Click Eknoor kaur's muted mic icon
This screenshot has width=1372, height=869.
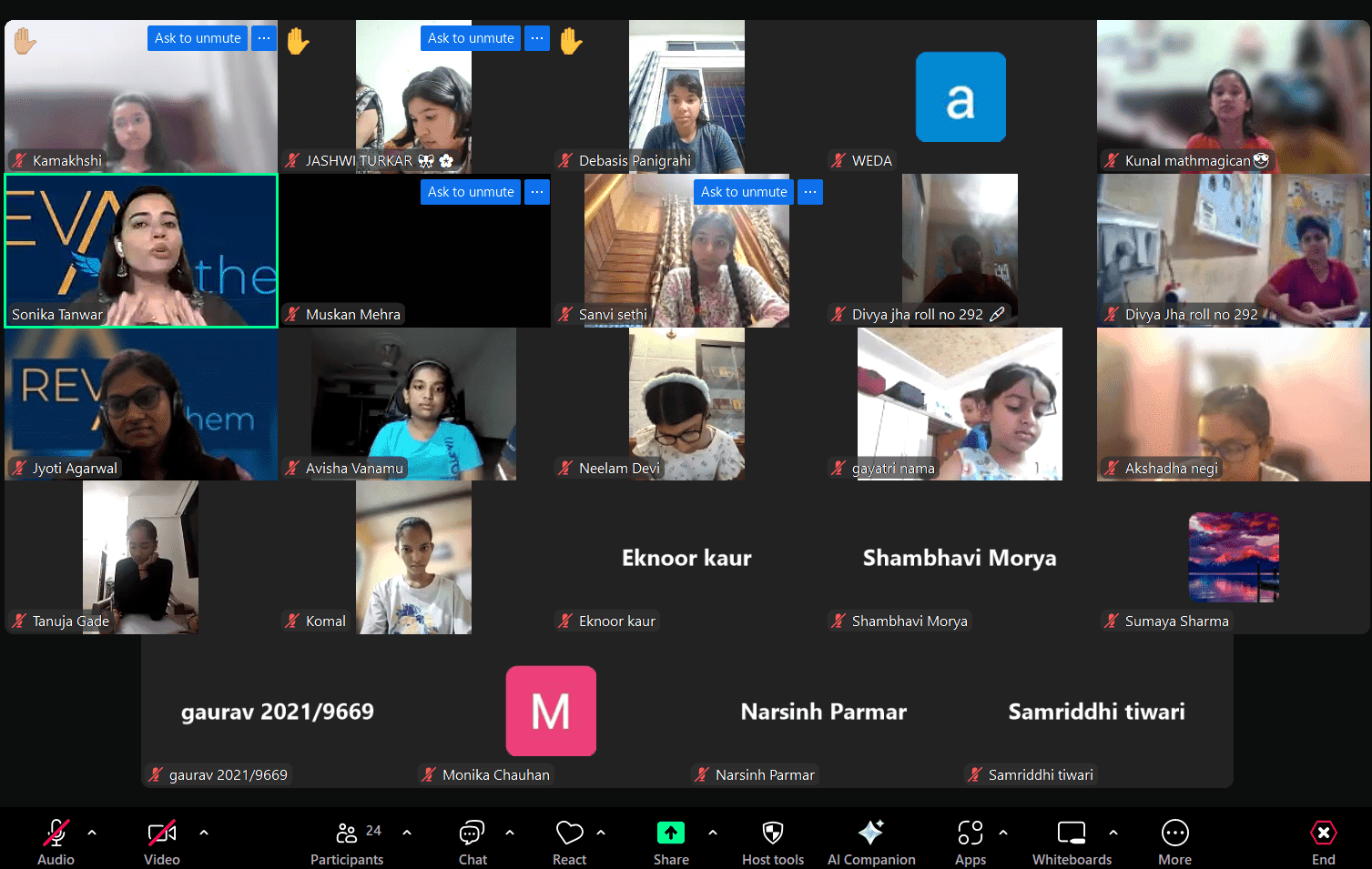(x=566, y=621)
